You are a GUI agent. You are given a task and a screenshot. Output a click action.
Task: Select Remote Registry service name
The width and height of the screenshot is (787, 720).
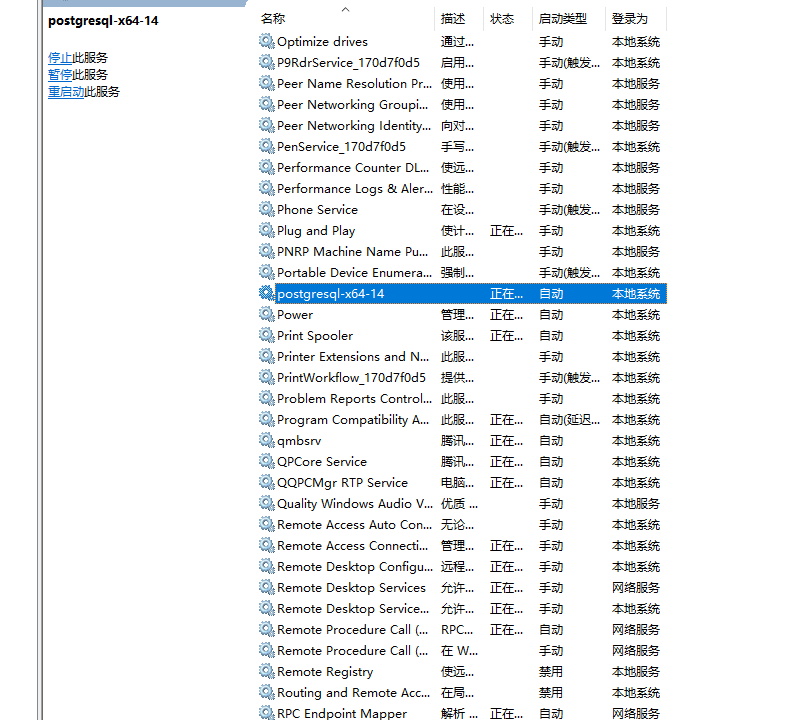pos(325,672)
